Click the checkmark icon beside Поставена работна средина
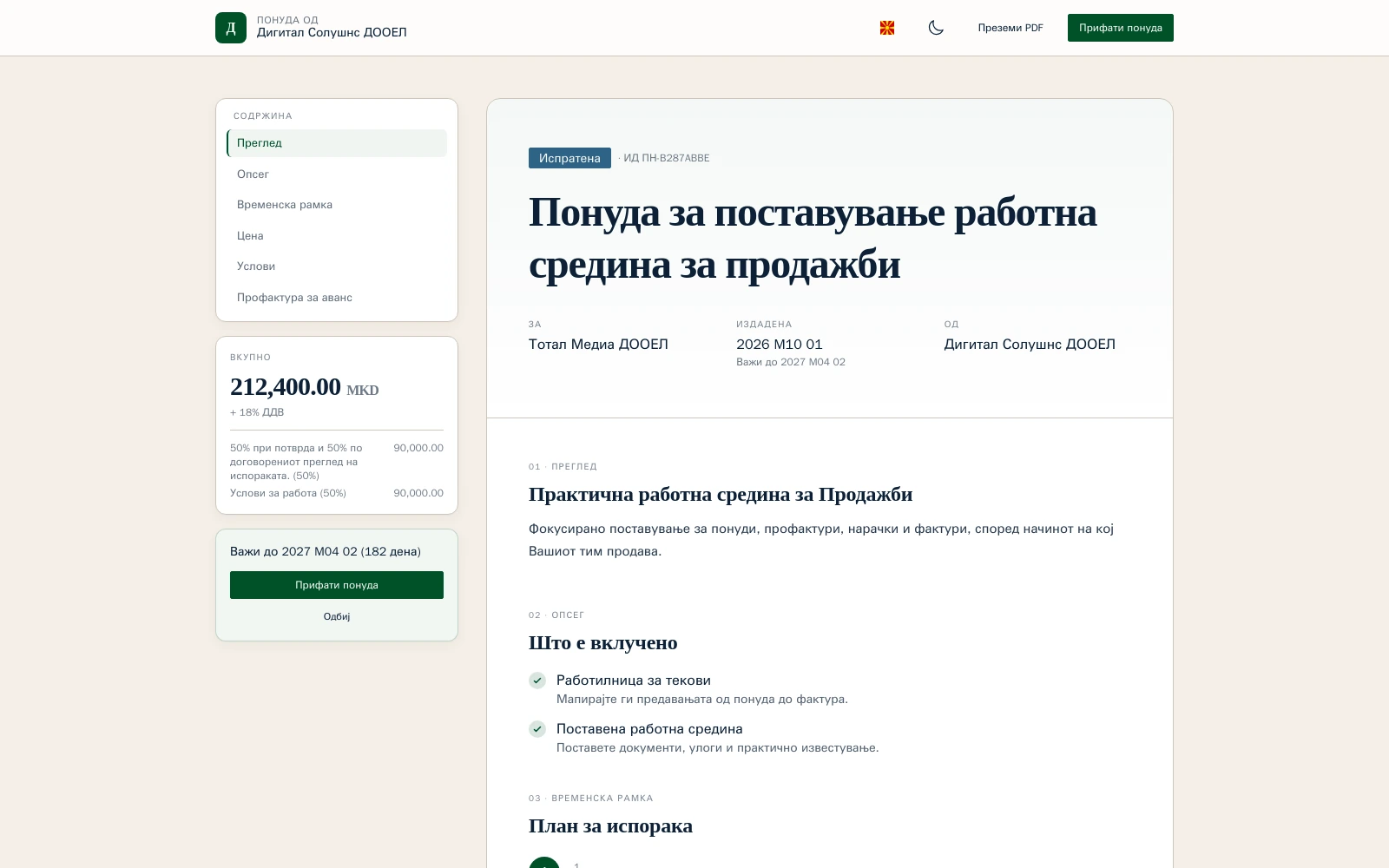The height and width of the screenshot is (868, 1389). (537, 729)
